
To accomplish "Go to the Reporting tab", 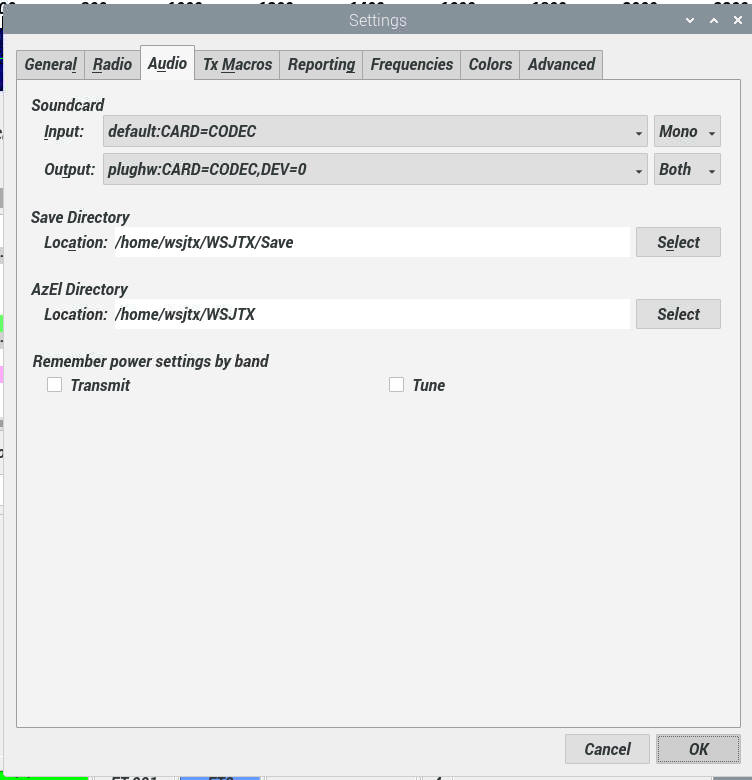I will [x=321, y=64].
